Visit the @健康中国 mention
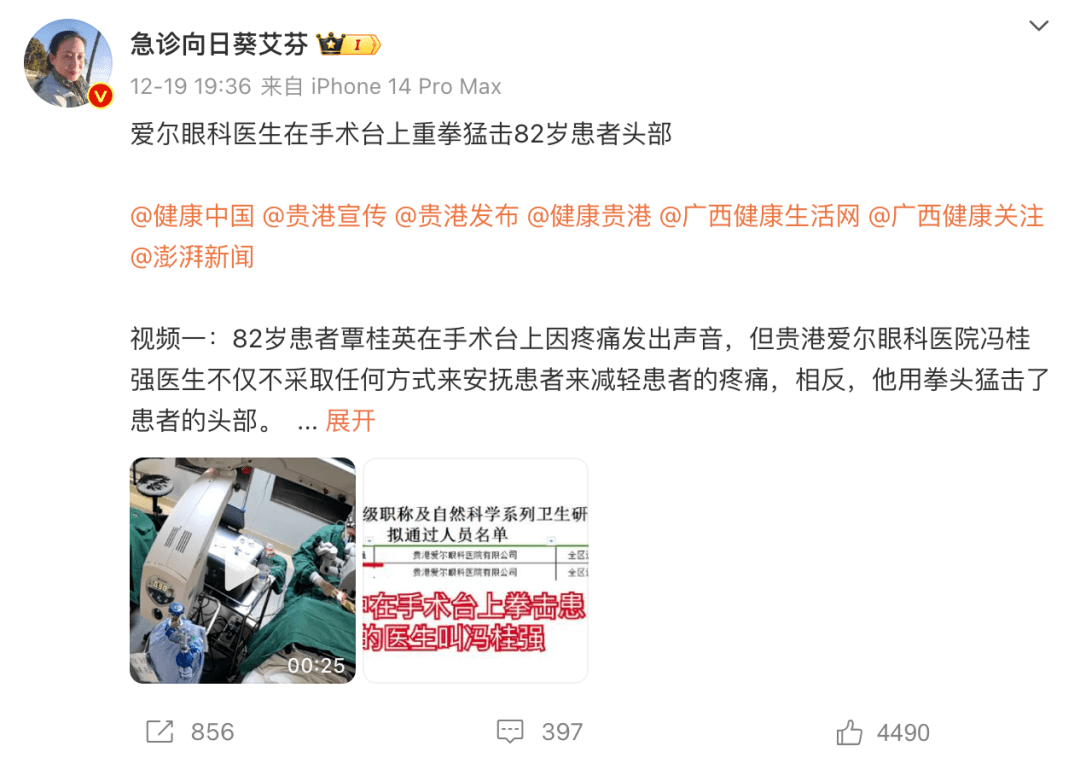Viewport: 1080px width, 758px height. click(192, 216)
